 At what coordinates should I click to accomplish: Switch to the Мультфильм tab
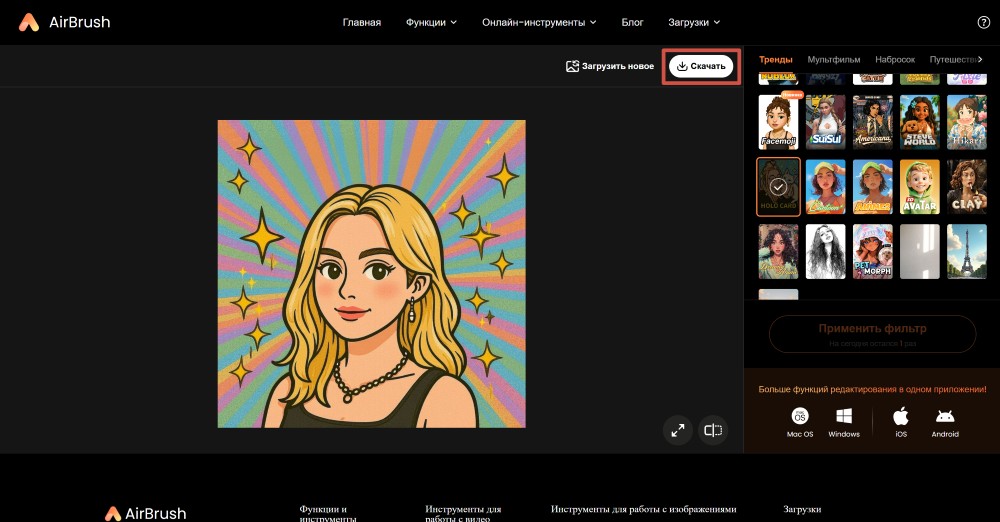coord(833,60)
